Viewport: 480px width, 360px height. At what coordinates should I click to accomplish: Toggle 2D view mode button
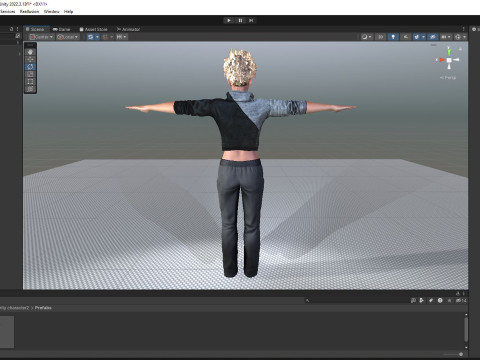tap(380, 37)
